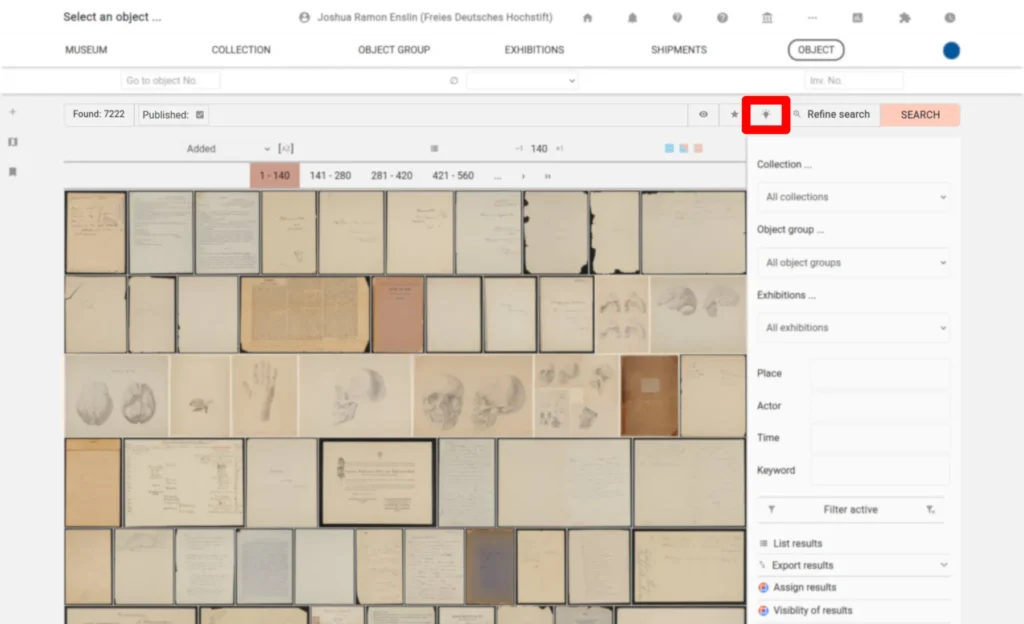Viewport: 1024px width, 624px height.
Task: Click the Place input field
Action: click(880, 373)
